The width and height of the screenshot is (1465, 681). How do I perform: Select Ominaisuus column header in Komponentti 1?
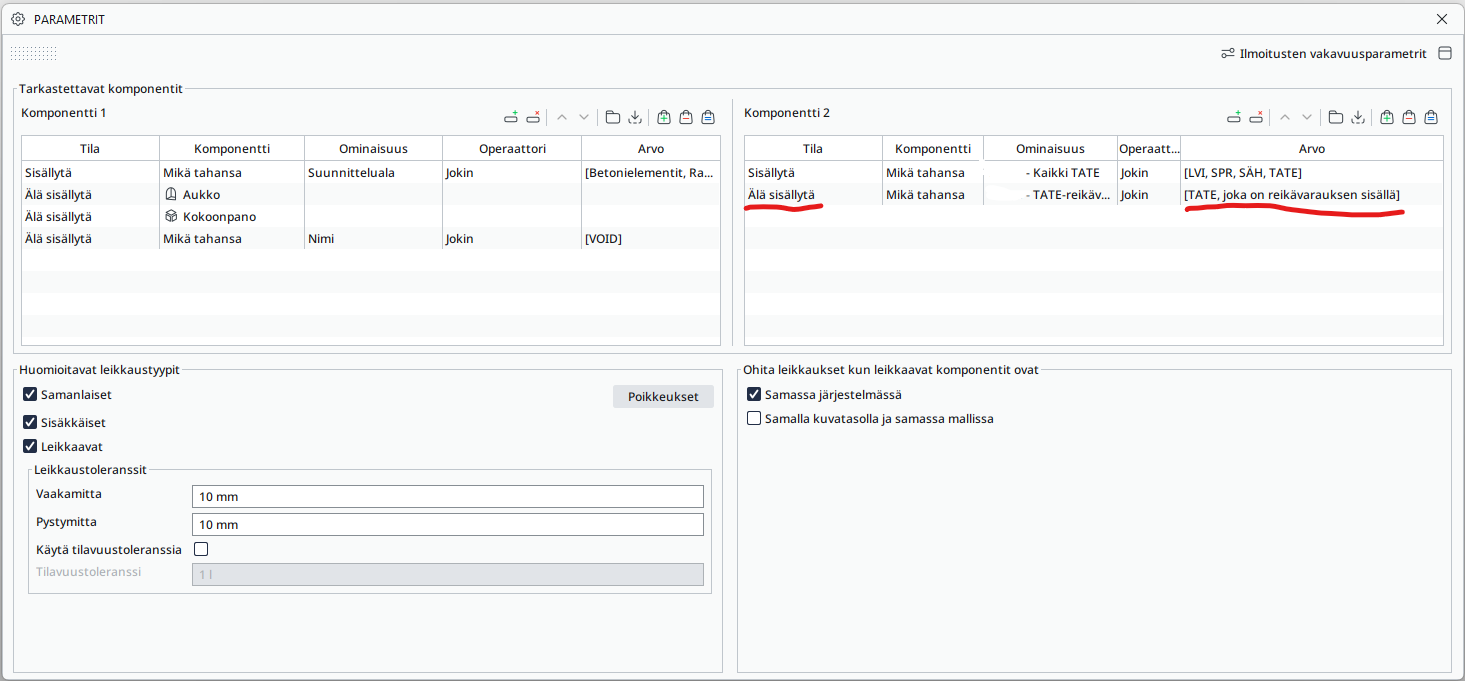coord(373,149)
